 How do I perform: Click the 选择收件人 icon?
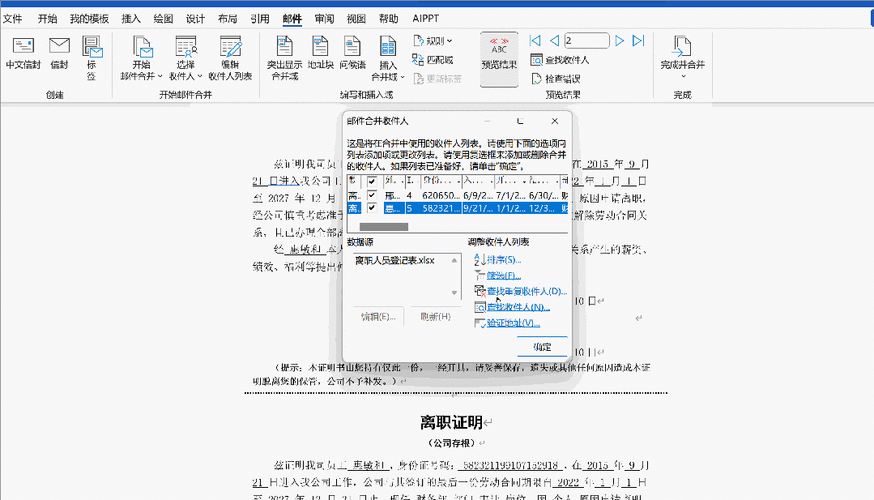(x=186, y=47)
